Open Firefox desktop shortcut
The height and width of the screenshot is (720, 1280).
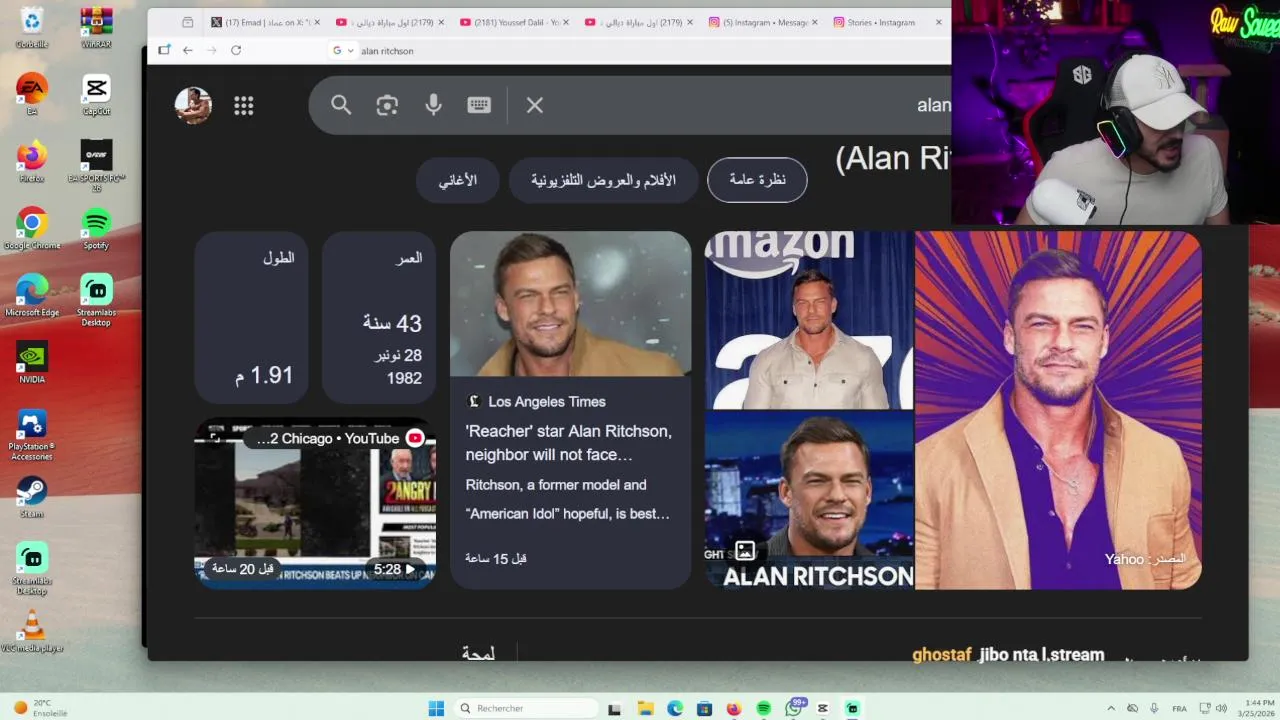click(32, 161)
